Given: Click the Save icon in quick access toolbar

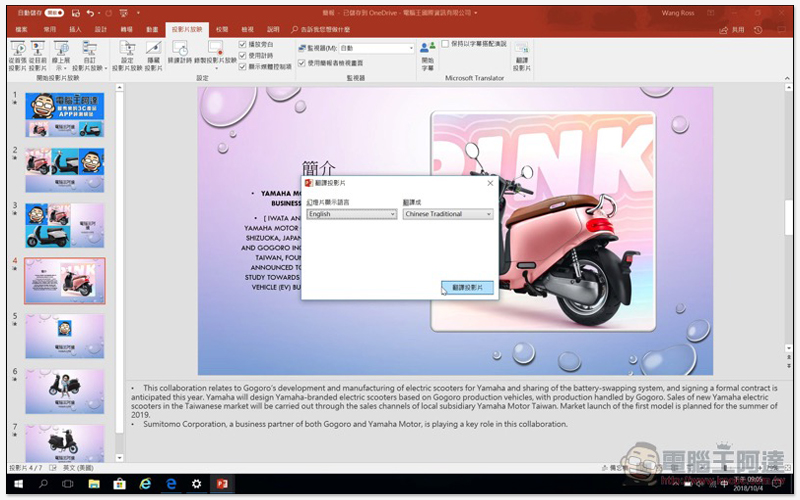Looking at the screenshot, I should click(76, 13).
